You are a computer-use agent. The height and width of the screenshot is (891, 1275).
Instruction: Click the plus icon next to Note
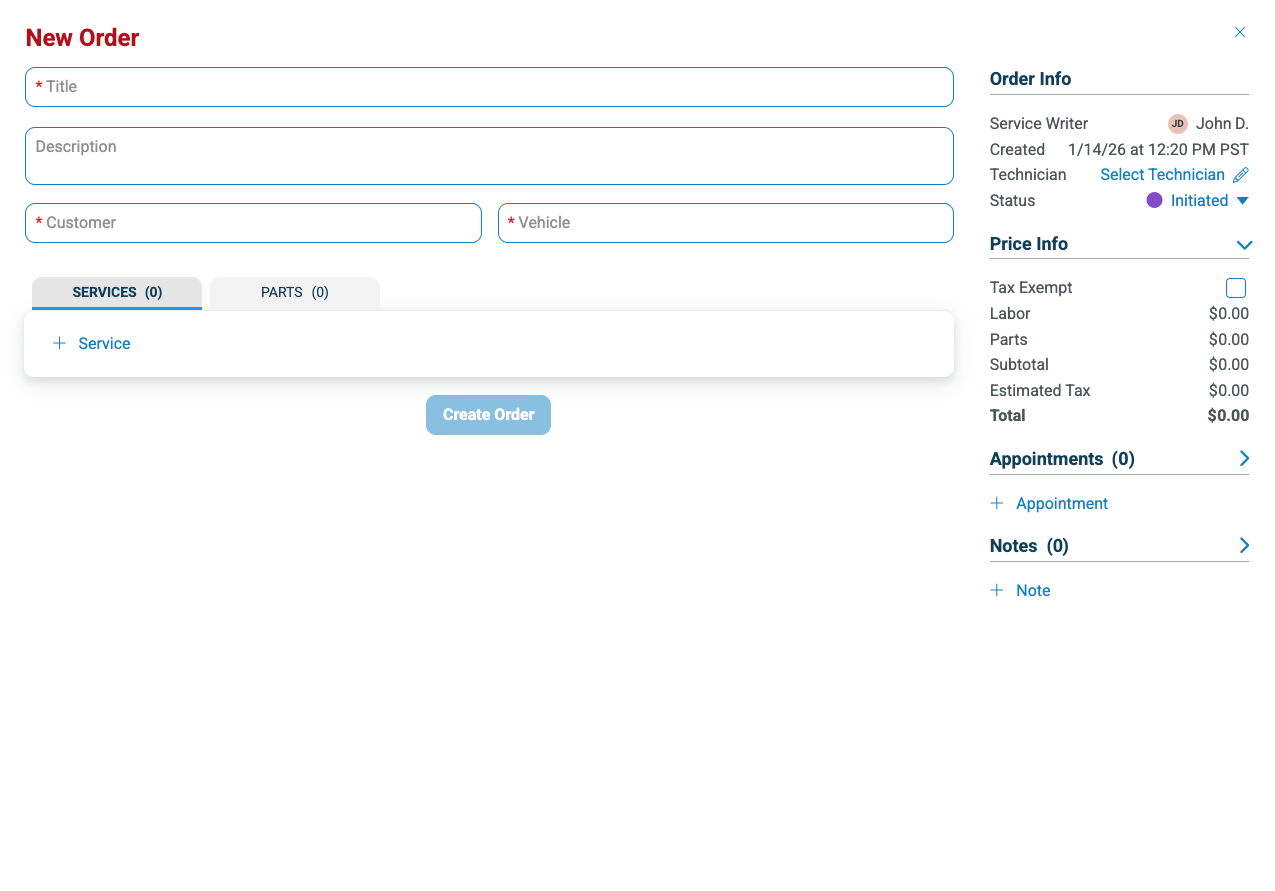click(x=996, y=590)
